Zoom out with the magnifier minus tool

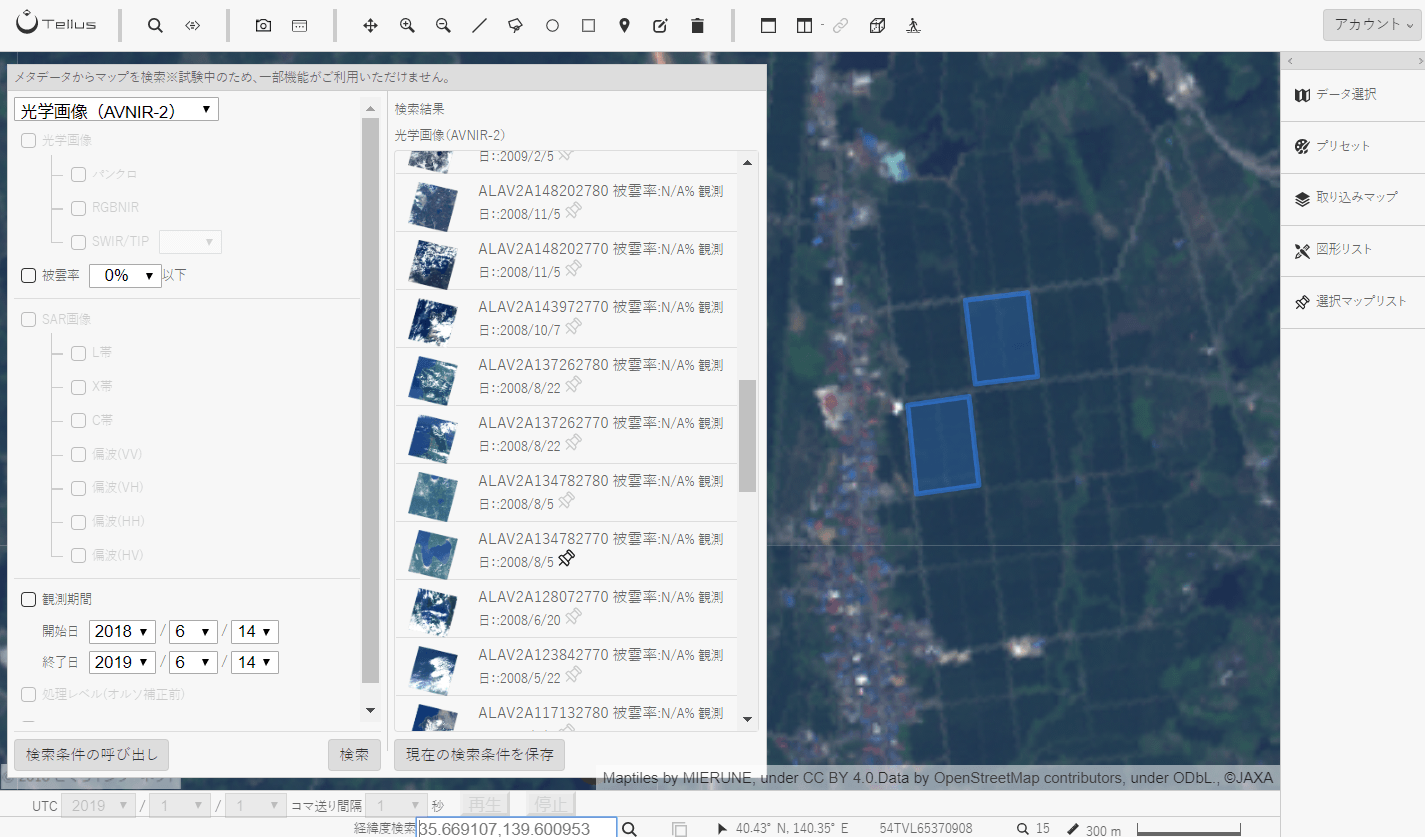click(443, 26)
